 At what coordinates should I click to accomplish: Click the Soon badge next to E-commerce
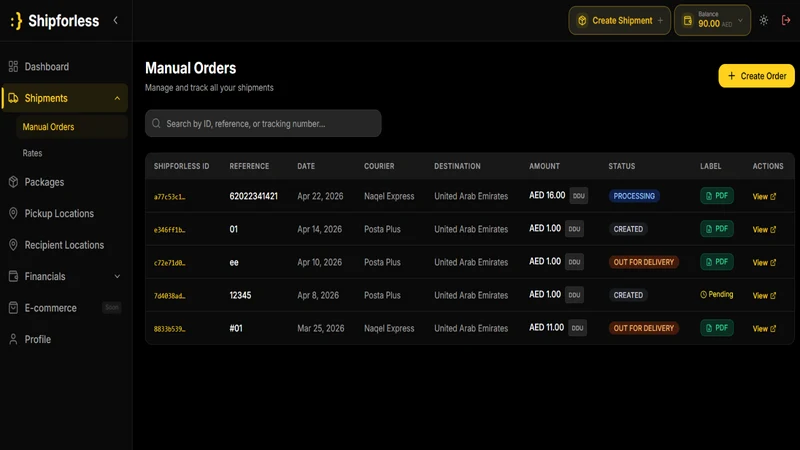tap(112, 308)
